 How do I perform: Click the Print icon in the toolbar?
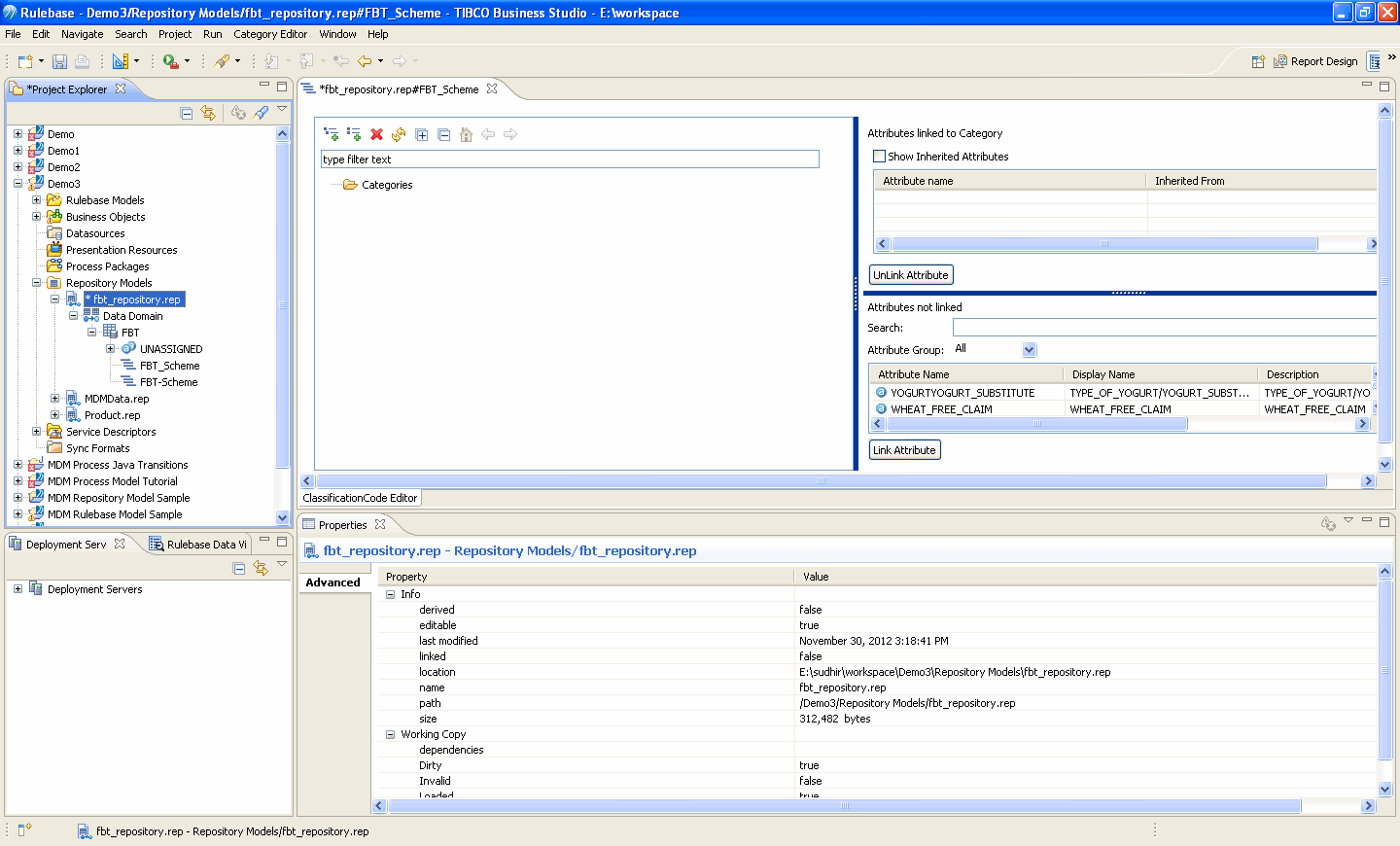(x=83, y=61)
